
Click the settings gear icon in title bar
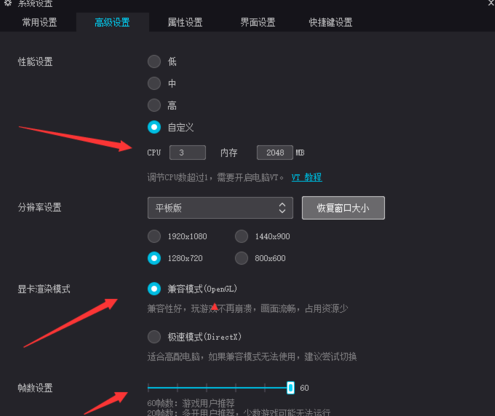(x=8, y=3)
